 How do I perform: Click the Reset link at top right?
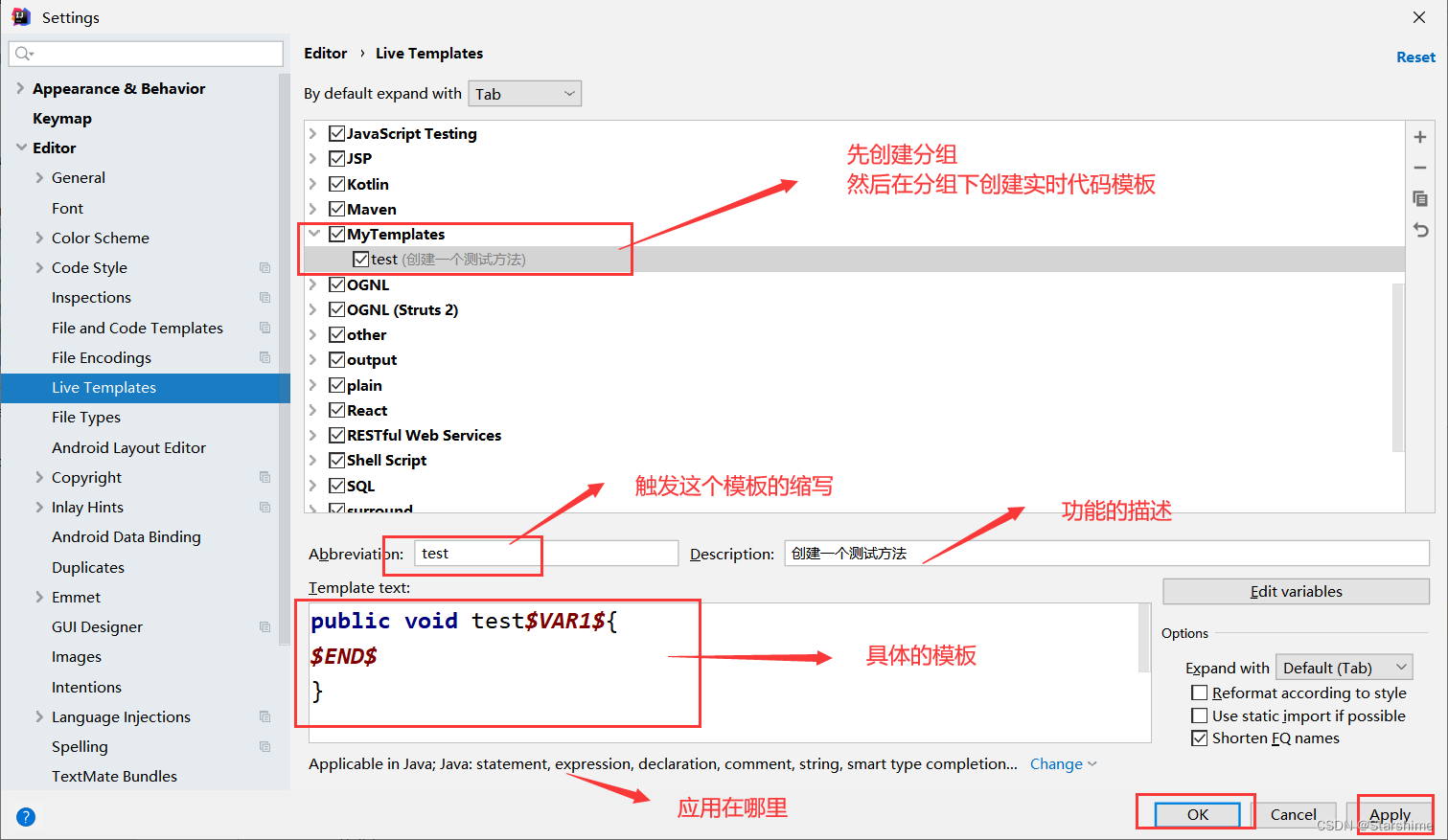click(1415, 57)
